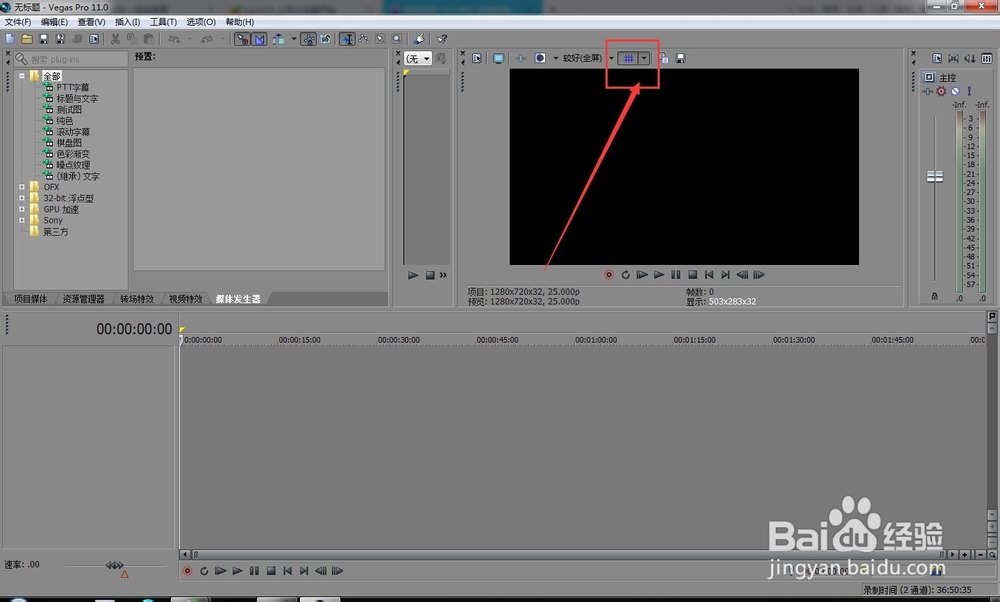
Task: Select the Envelope Edit tool
Action: click(x=364, y=39)
